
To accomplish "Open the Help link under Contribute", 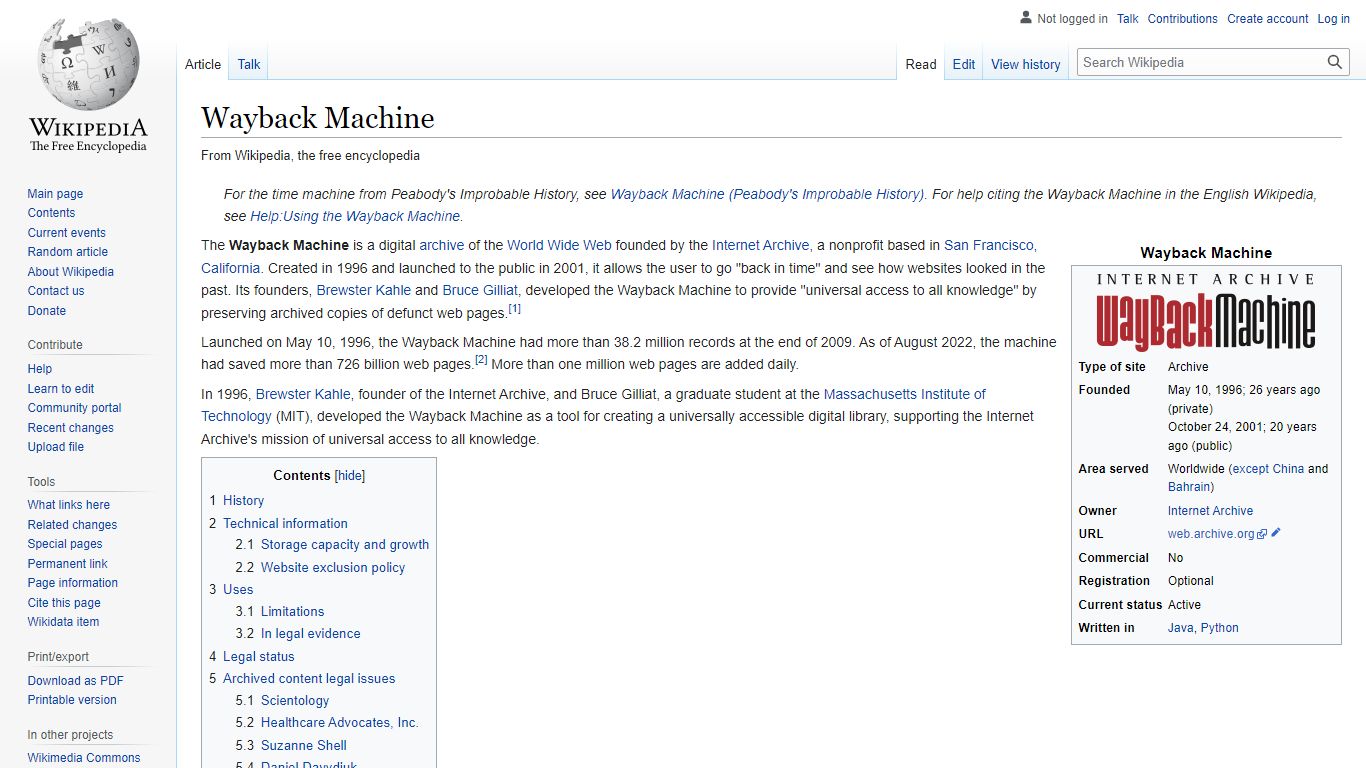I will [40, 369].
